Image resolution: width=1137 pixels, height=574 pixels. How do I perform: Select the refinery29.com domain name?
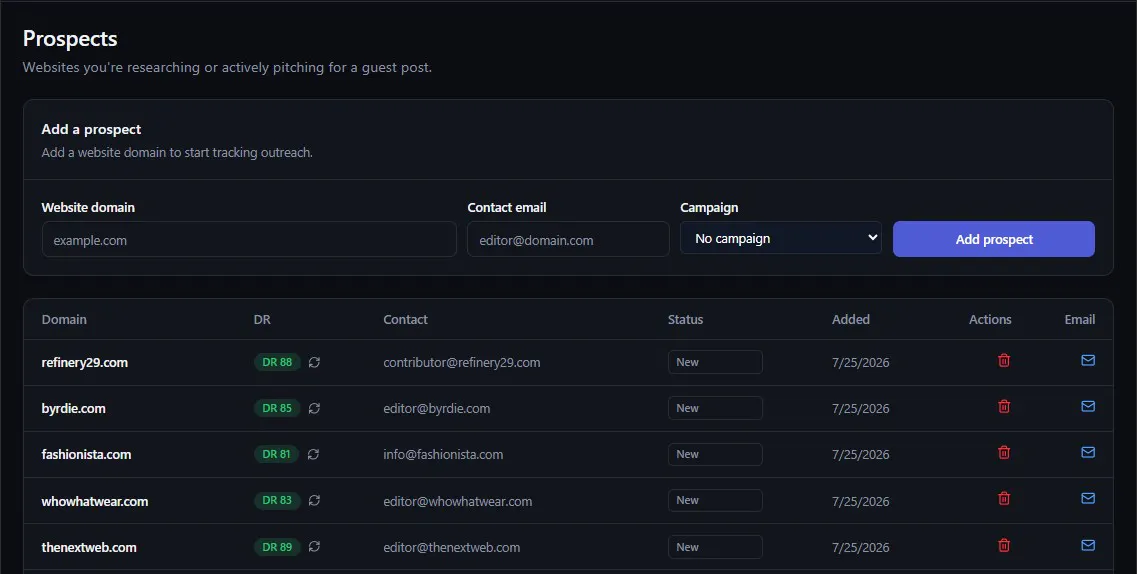pos(85,362)
